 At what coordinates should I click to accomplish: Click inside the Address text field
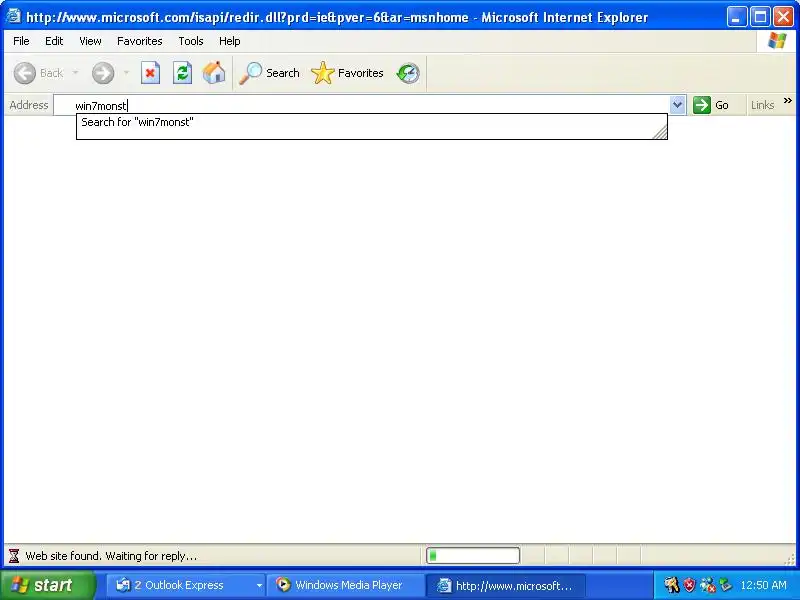(361, 105)
